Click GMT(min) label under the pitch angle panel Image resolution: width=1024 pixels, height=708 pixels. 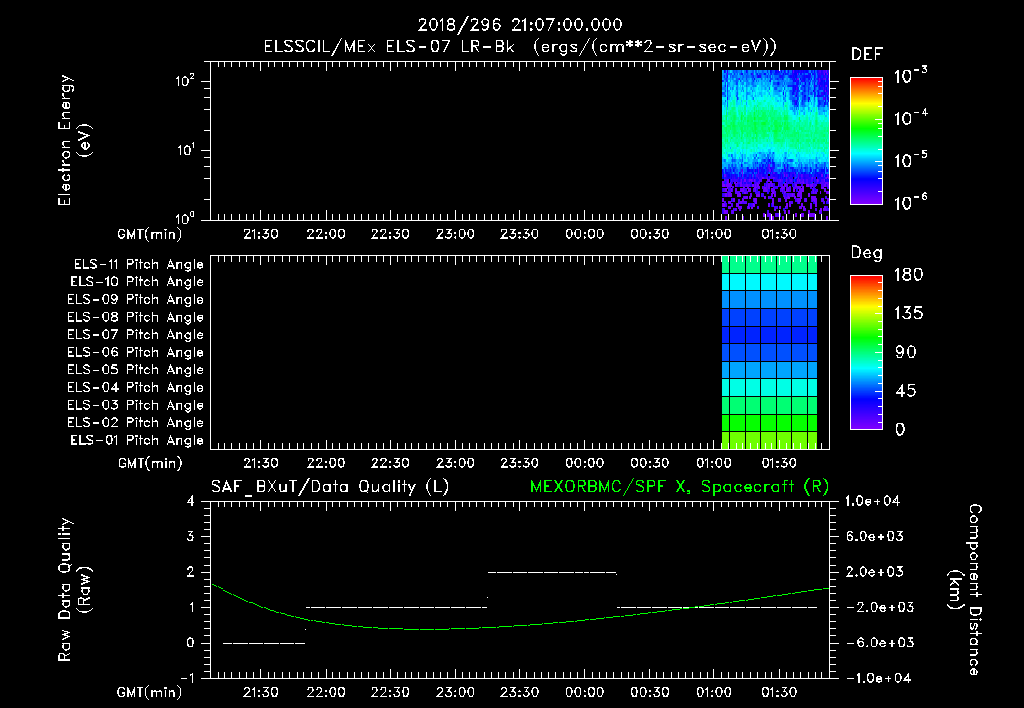[x=150, y=464]
